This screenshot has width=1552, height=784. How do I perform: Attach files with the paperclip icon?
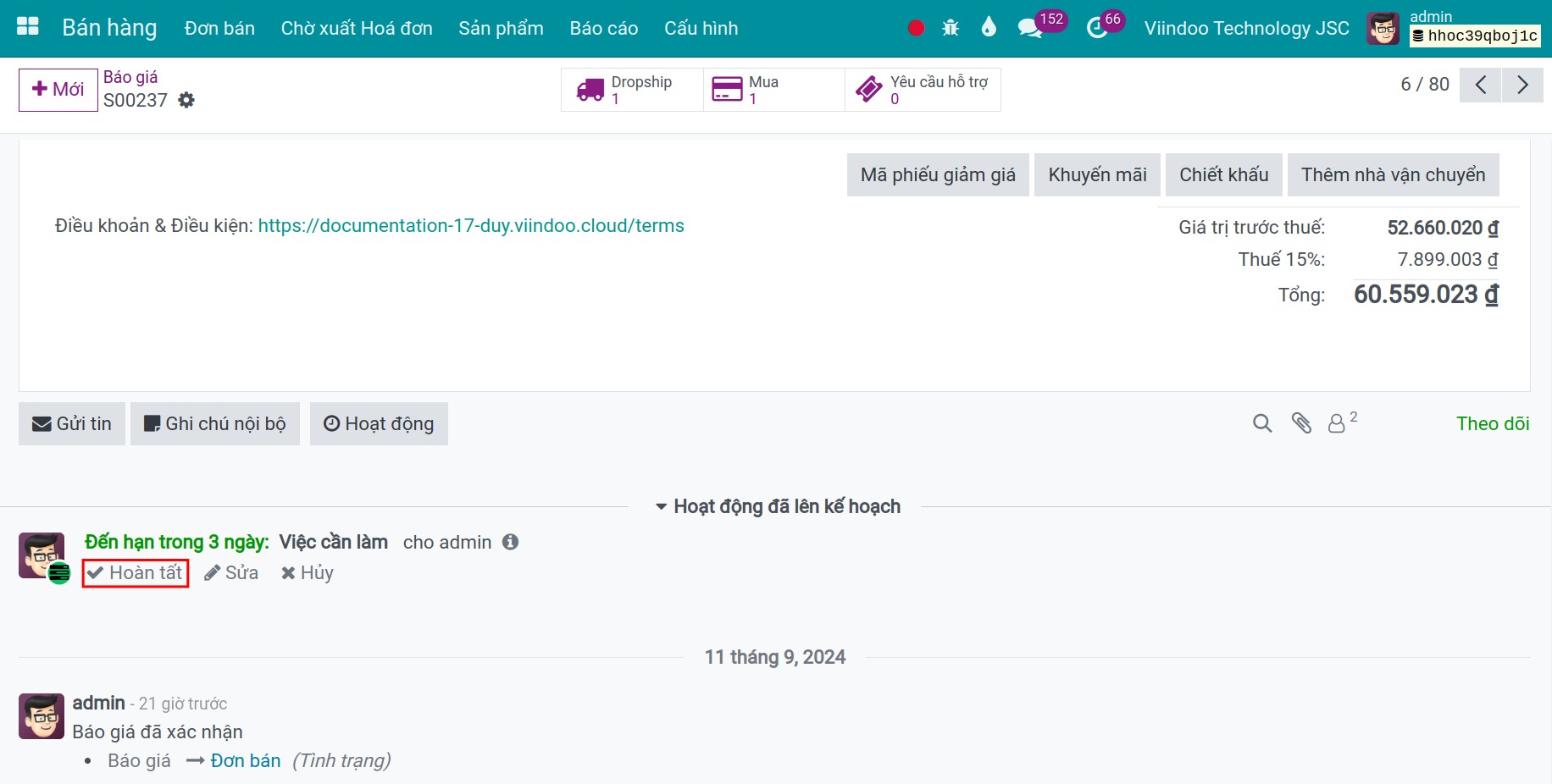tap(1301, 423)
